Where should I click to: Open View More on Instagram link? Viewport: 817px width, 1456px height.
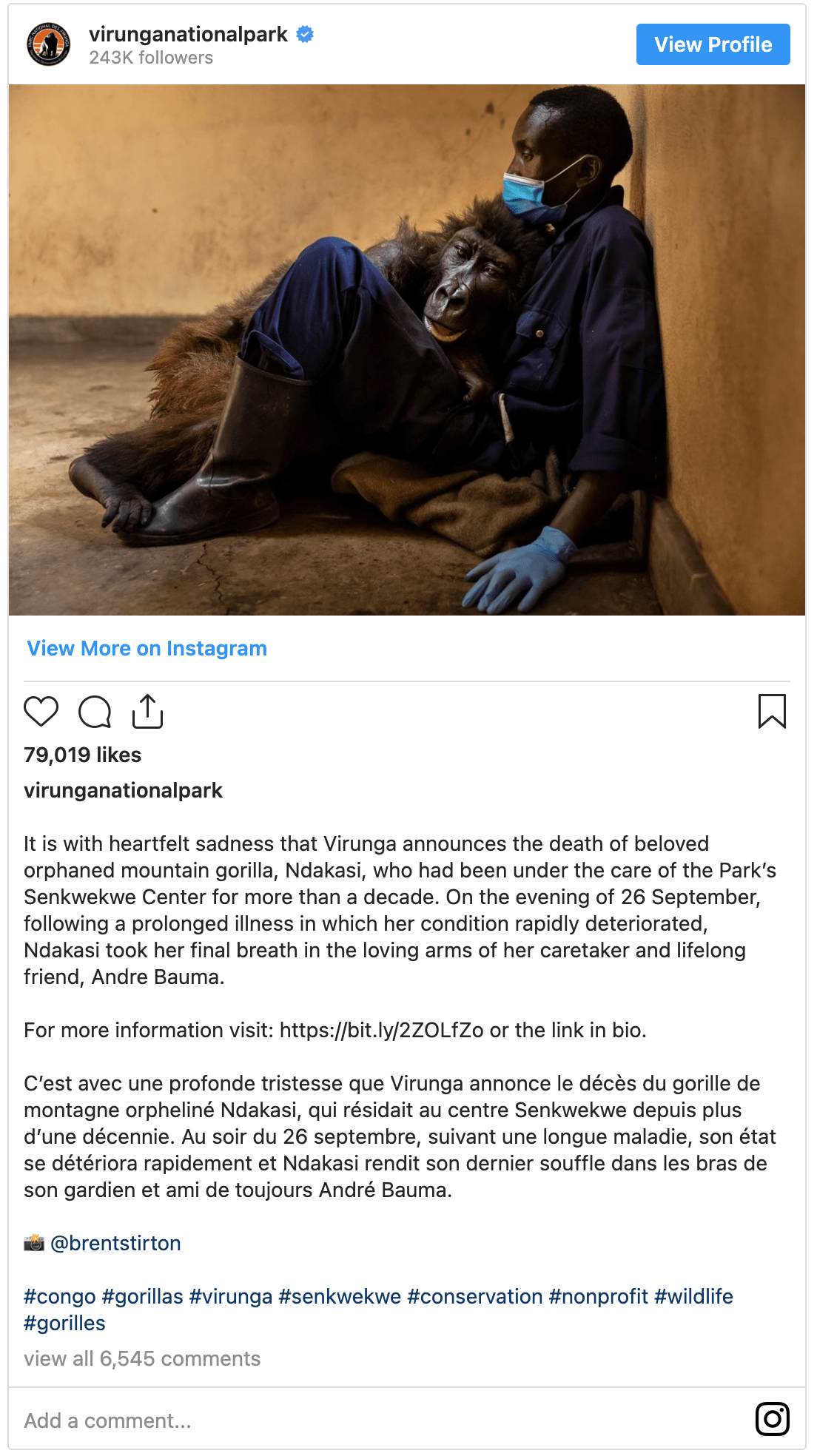(147, 648)
